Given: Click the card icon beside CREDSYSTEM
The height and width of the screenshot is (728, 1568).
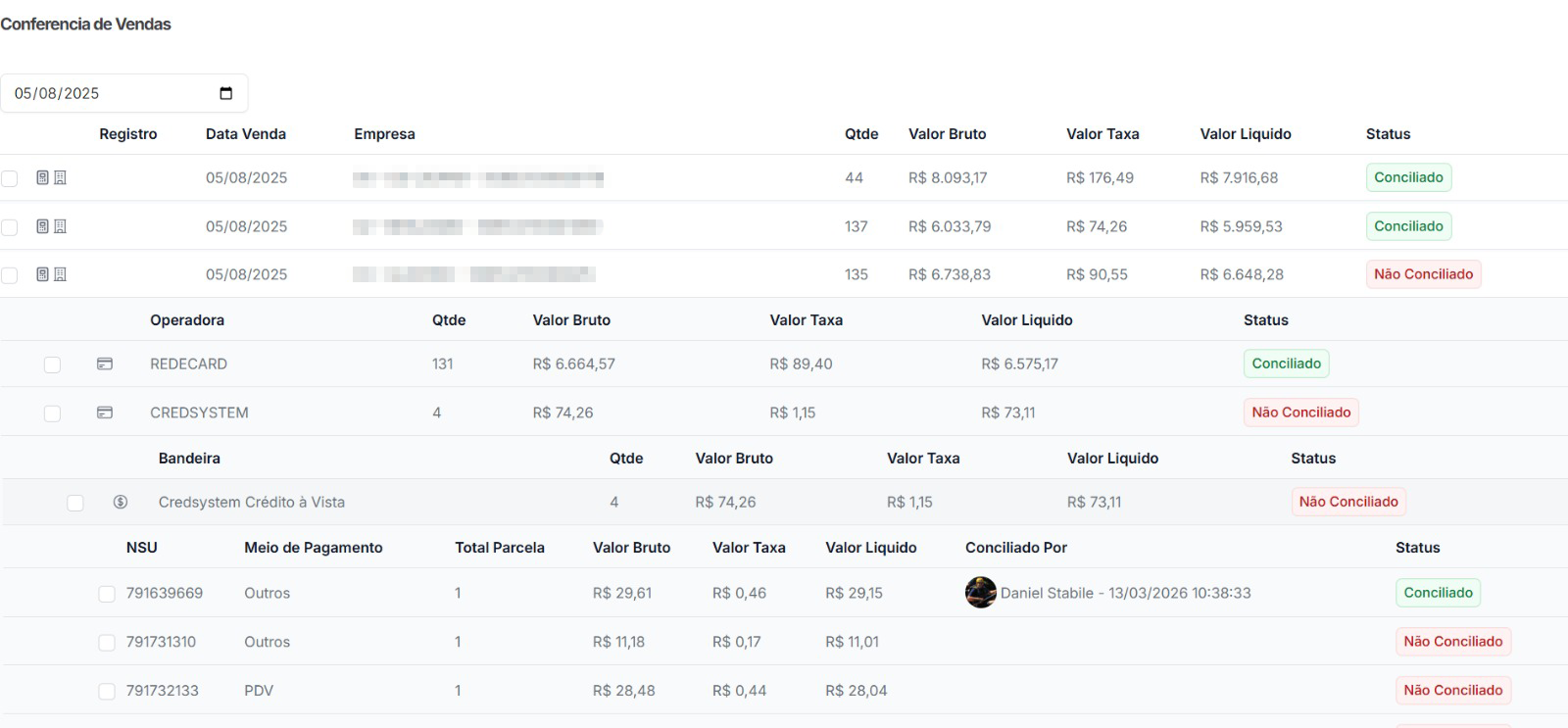Looking at the screenshot, I should [105, 413].
